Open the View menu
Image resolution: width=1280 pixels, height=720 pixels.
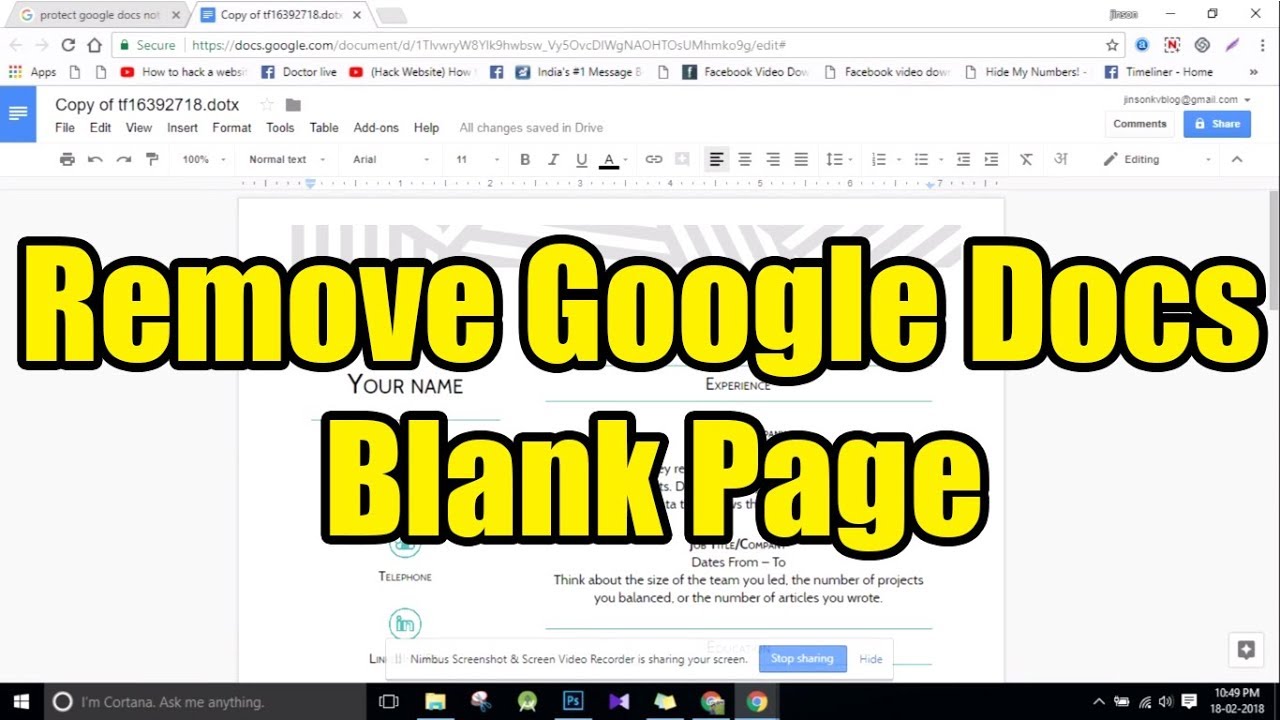tap(139, 128)
